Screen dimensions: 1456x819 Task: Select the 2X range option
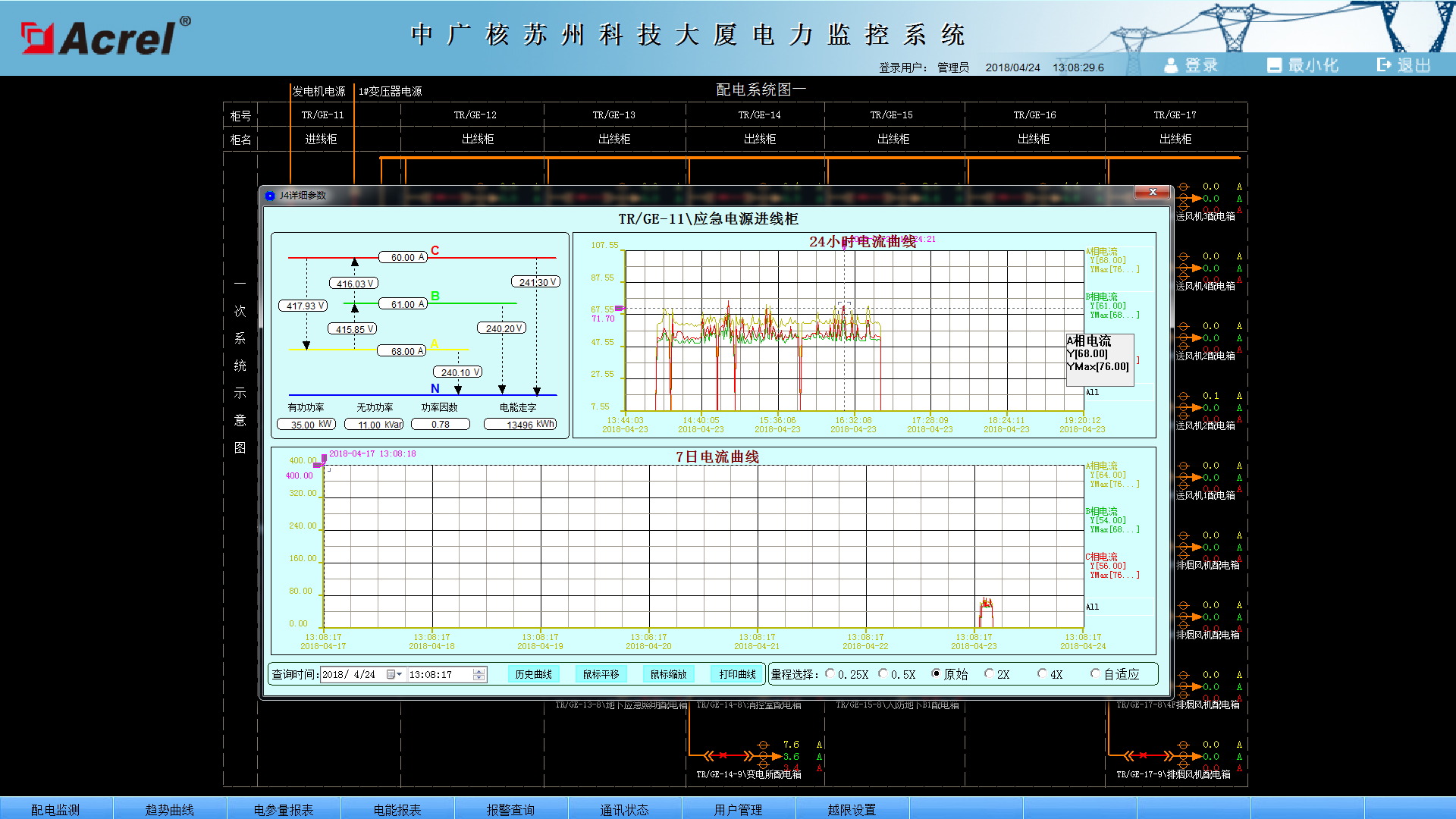coord(997,674)
